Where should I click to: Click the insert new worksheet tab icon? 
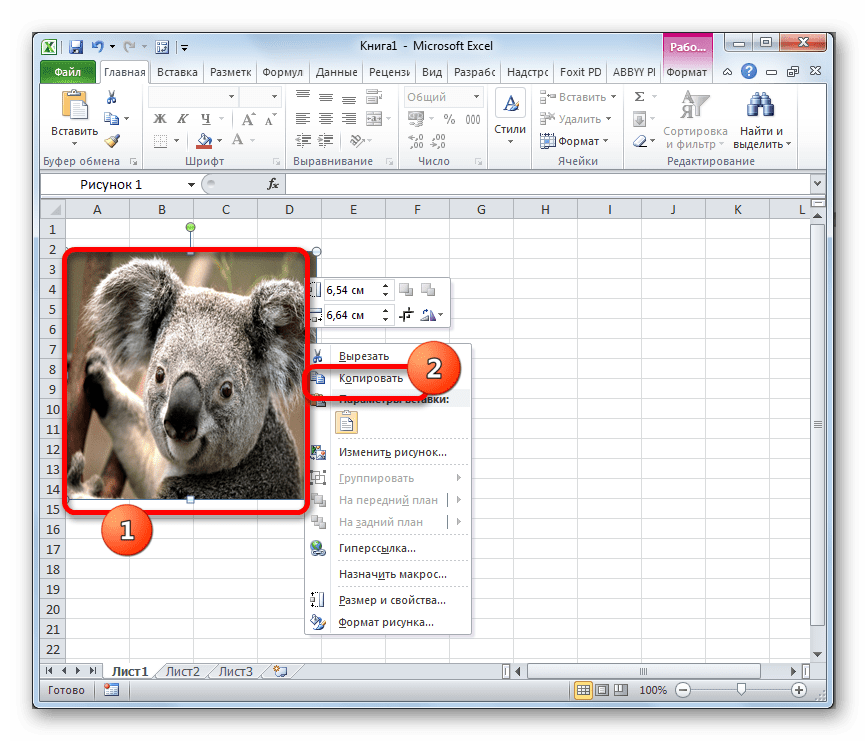point(280,671)
